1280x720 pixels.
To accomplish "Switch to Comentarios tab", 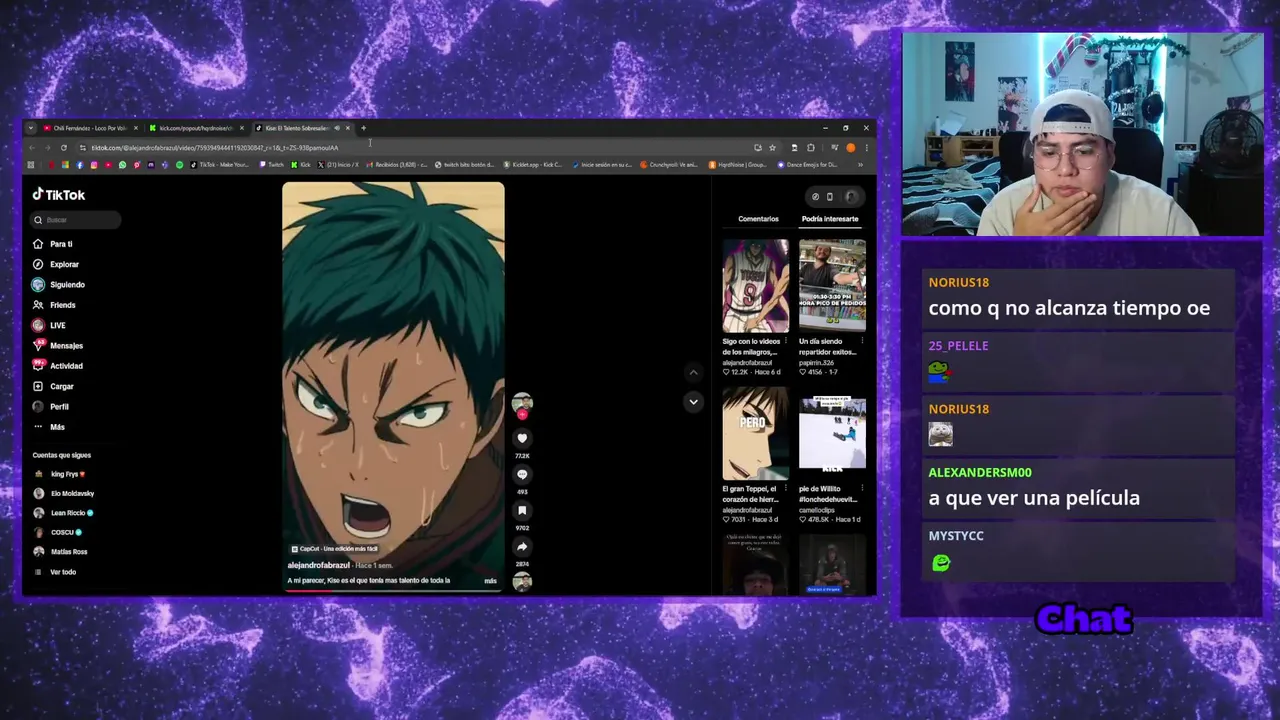I will pyautogui.click(x=758, y=219).
